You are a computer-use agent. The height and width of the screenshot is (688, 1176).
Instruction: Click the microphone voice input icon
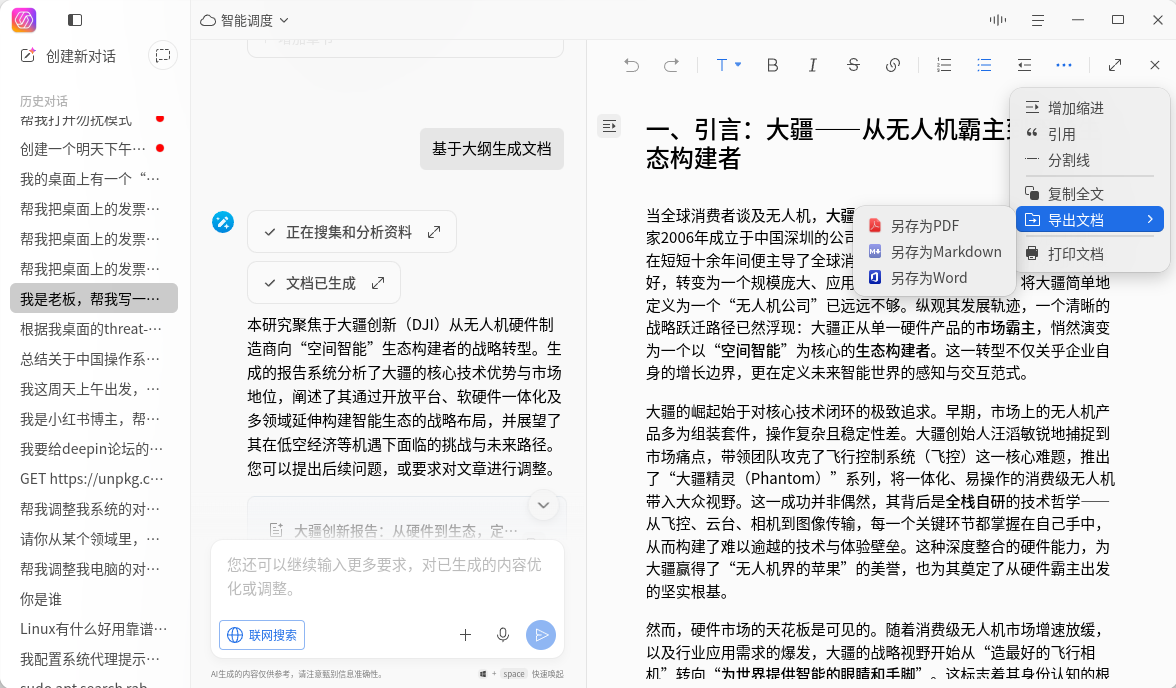502,635
